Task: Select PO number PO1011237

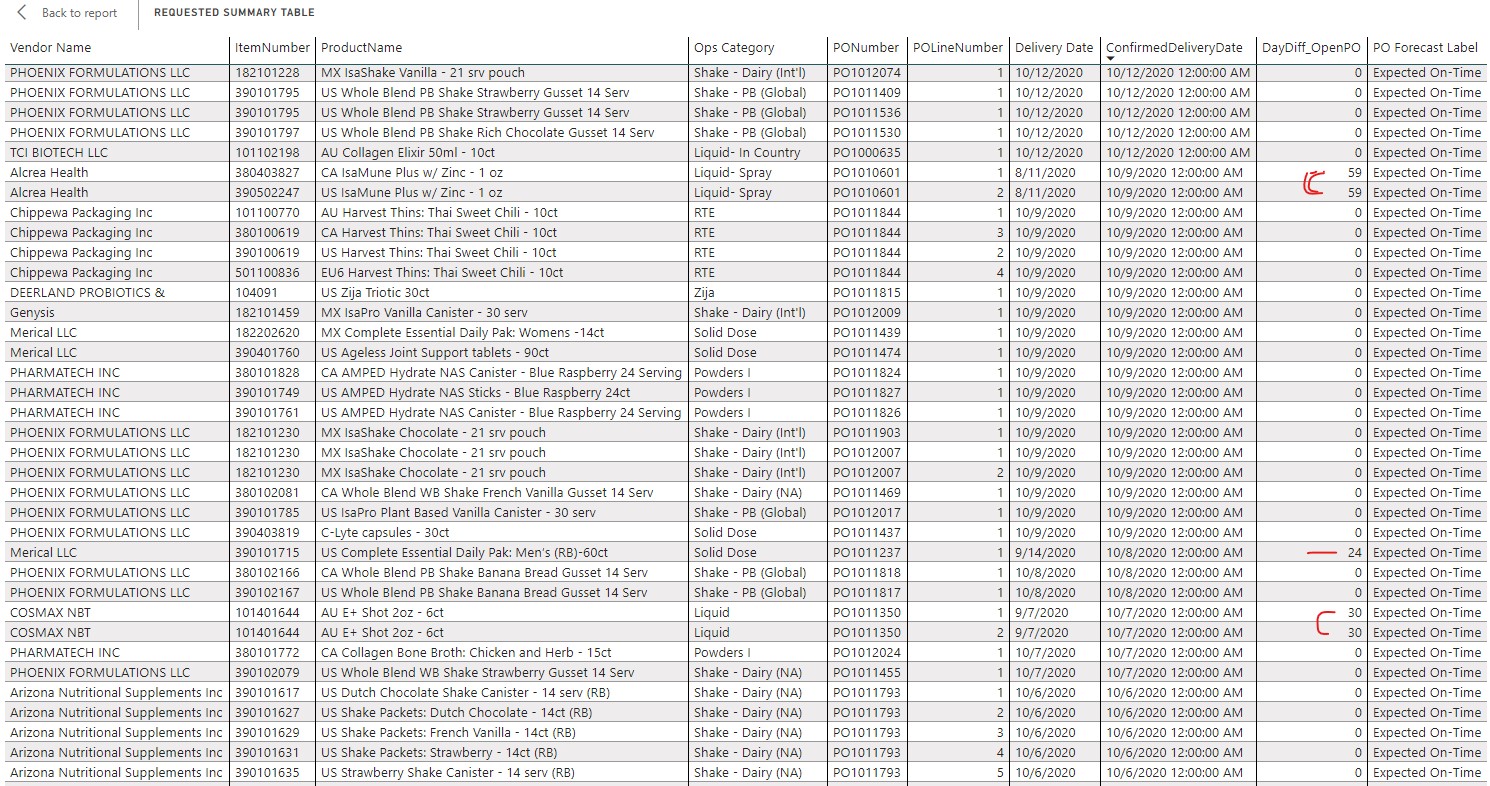Action: [866, 552]
